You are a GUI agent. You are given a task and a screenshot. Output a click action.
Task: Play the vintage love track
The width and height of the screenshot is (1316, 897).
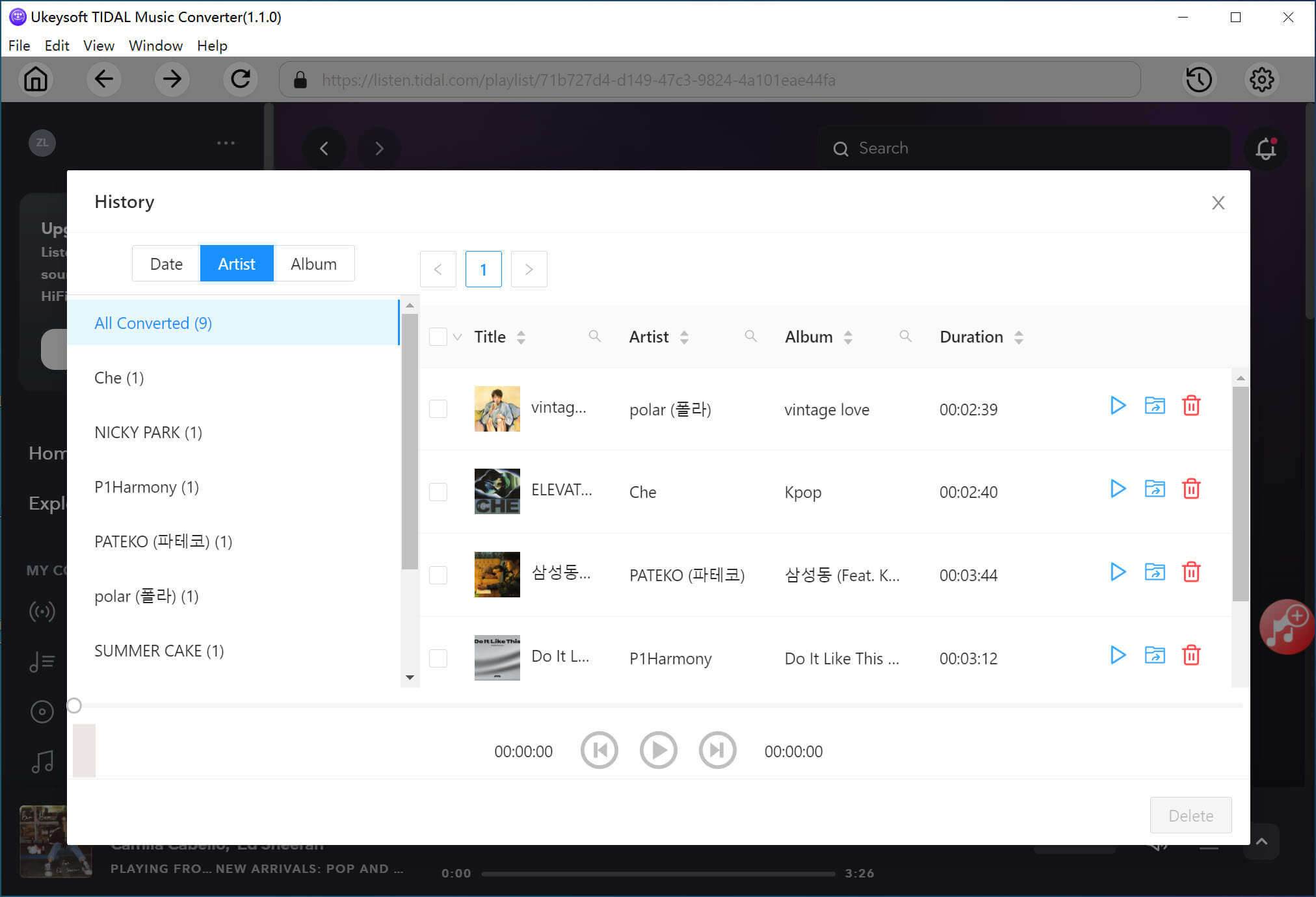(x=1118, y=406)
